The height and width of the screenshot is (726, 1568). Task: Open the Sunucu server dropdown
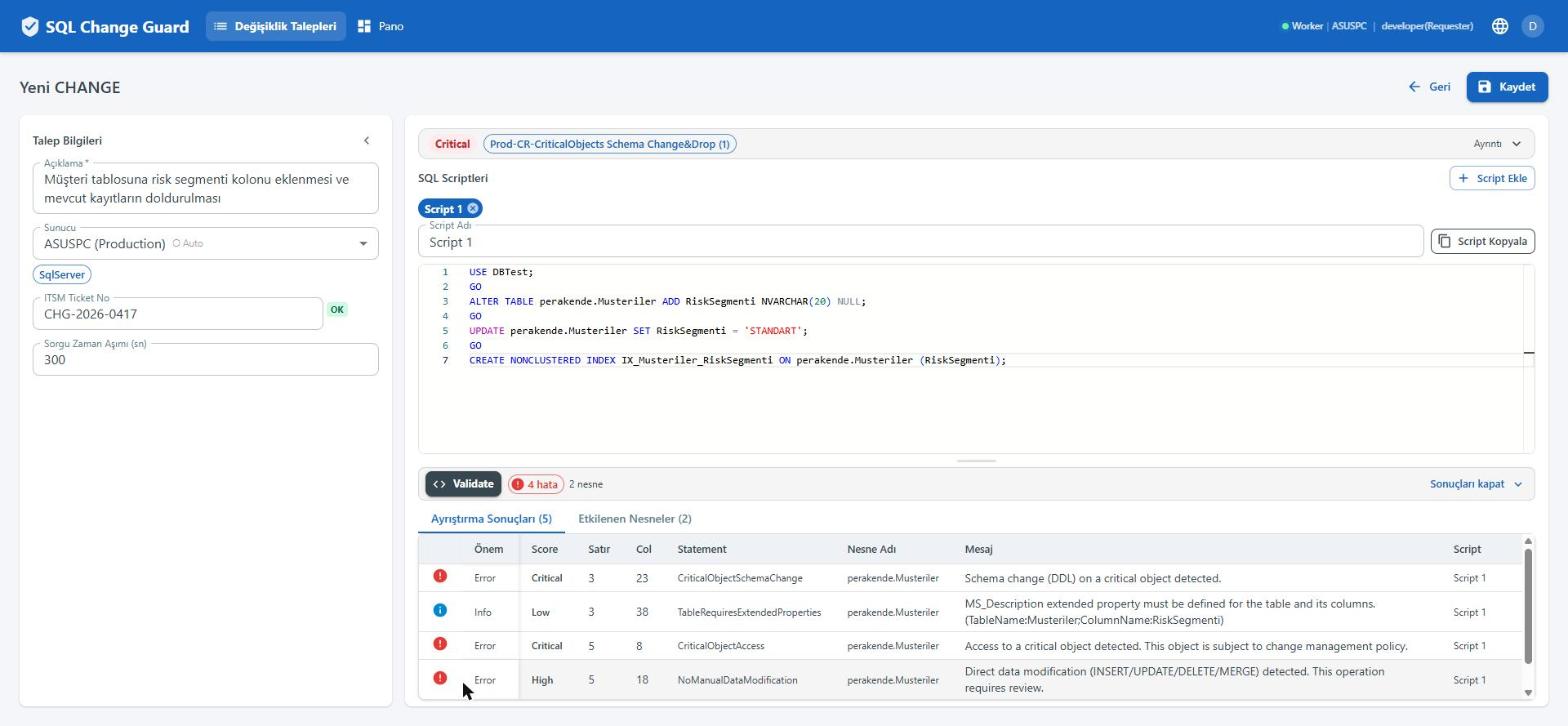(205, 243)
